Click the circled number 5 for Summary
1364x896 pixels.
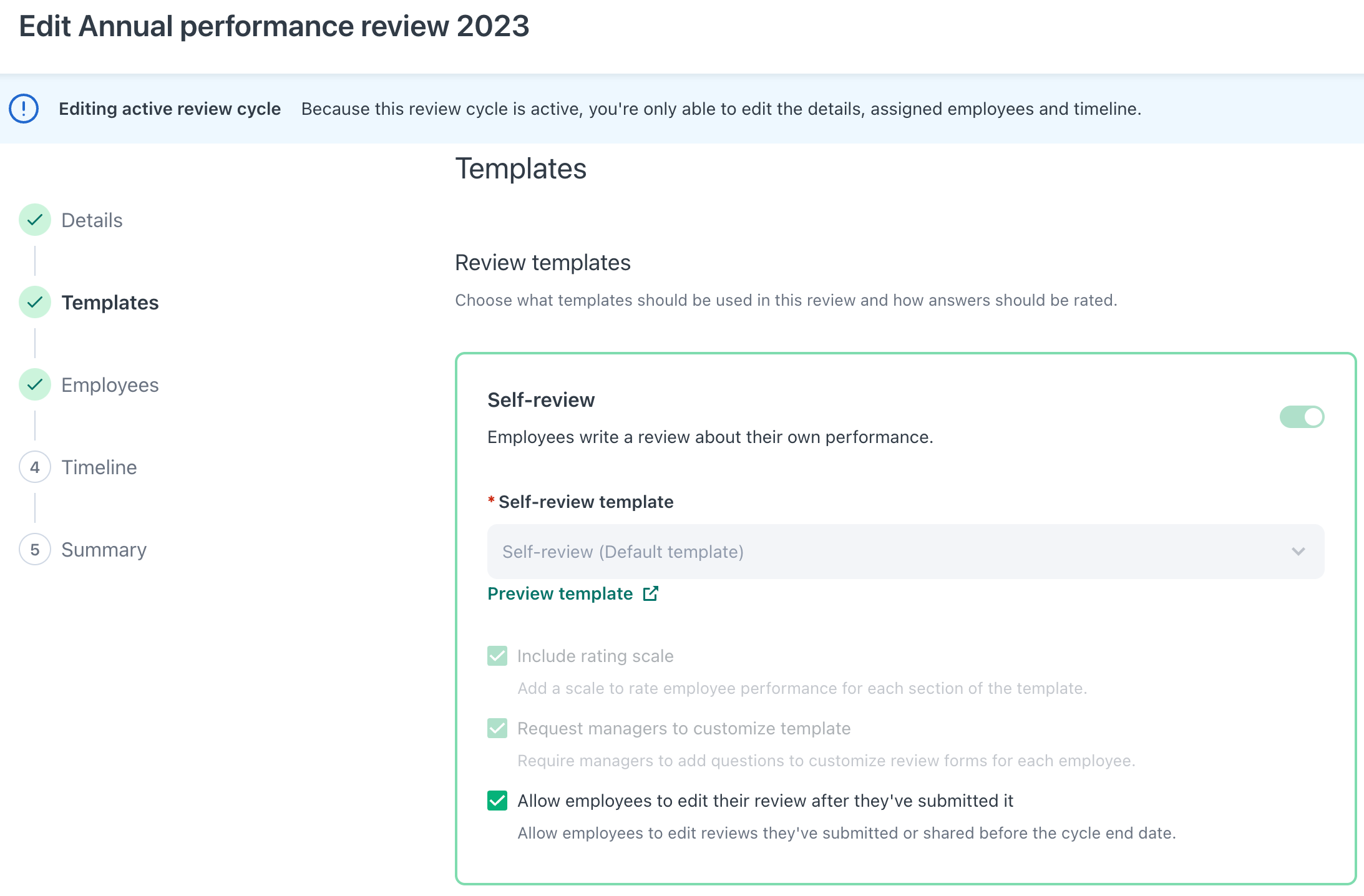[35, 549]
